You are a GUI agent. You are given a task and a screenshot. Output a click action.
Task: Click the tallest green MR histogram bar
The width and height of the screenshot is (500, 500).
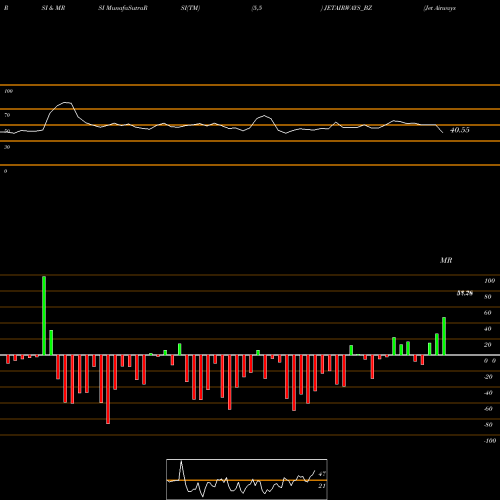44,315
